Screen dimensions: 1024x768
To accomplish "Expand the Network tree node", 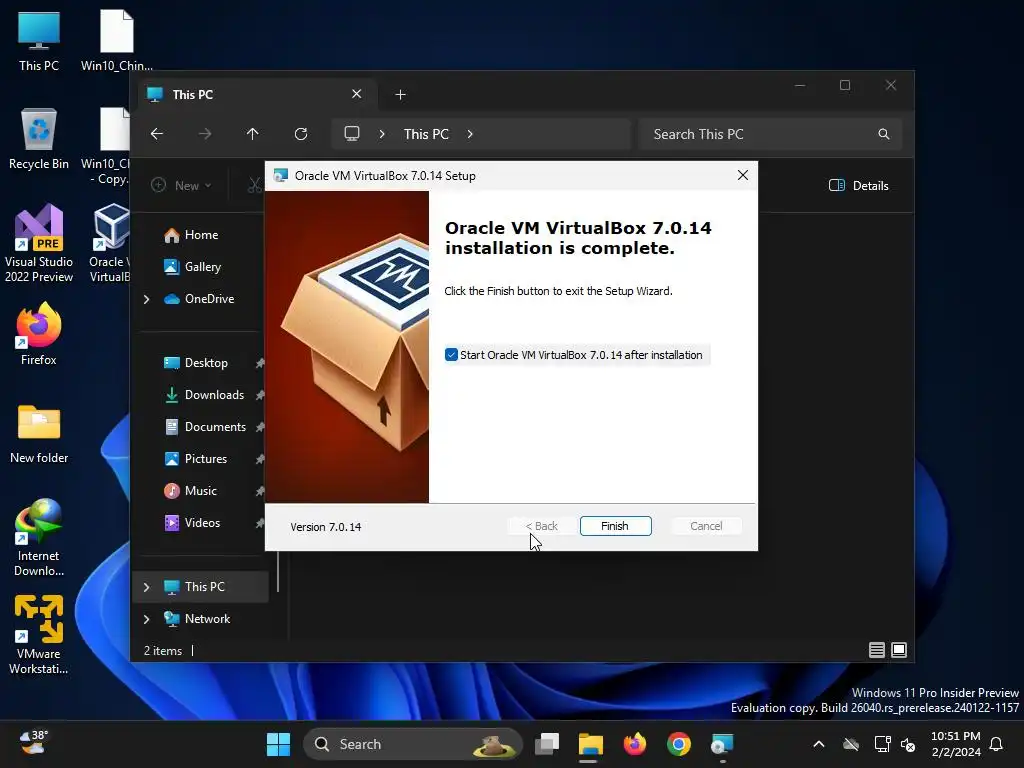I will point(146,619).
